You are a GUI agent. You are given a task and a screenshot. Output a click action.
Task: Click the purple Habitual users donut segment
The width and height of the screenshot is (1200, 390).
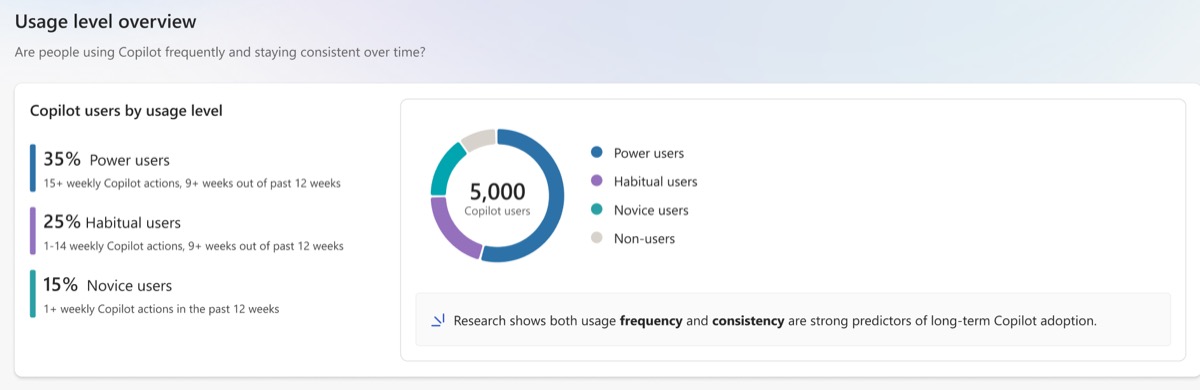tap(451, 230)
